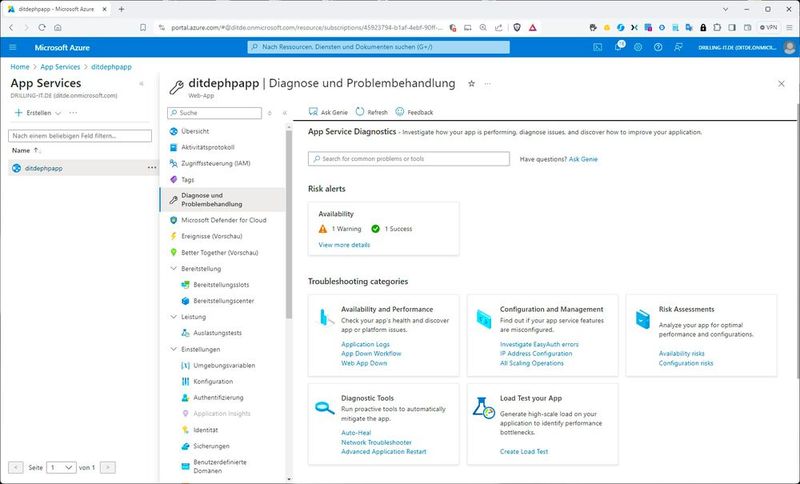Click the resource menu Suche field
The width and height of the screenshot is (800, 484).
[214, 113]
